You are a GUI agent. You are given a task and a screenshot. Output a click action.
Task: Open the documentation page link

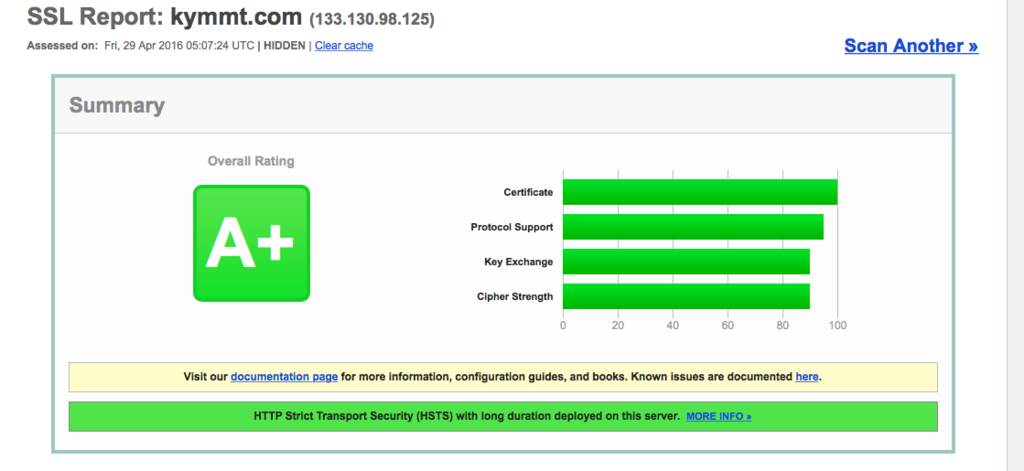tap(284, 377)
